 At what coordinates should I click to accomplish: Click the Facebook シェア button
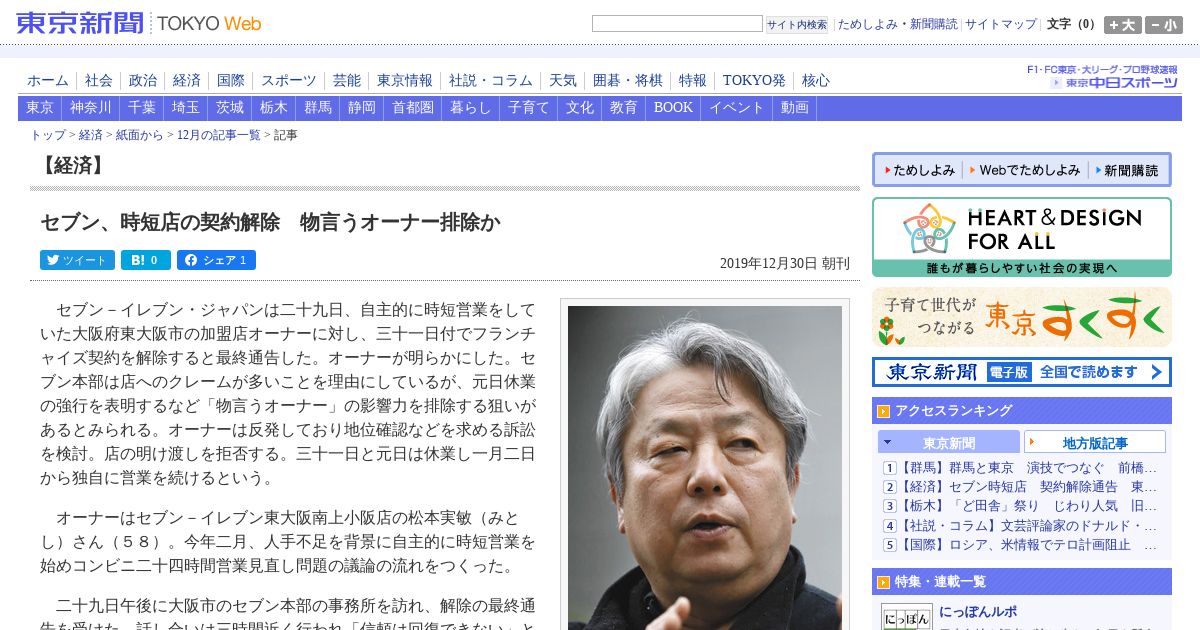coord(216,260)
